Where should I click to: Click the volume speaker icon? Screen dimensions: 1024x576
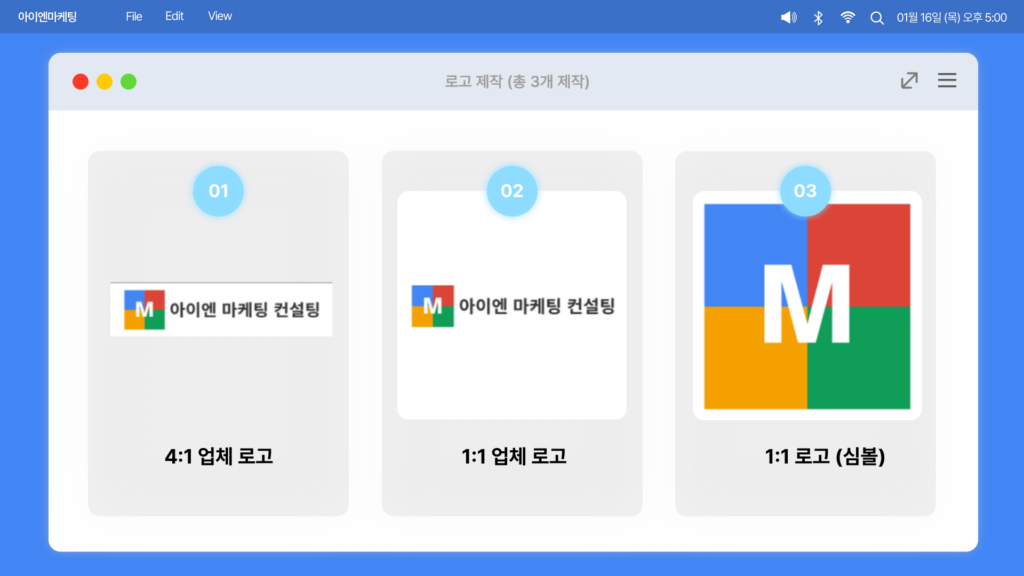(788, 18)
